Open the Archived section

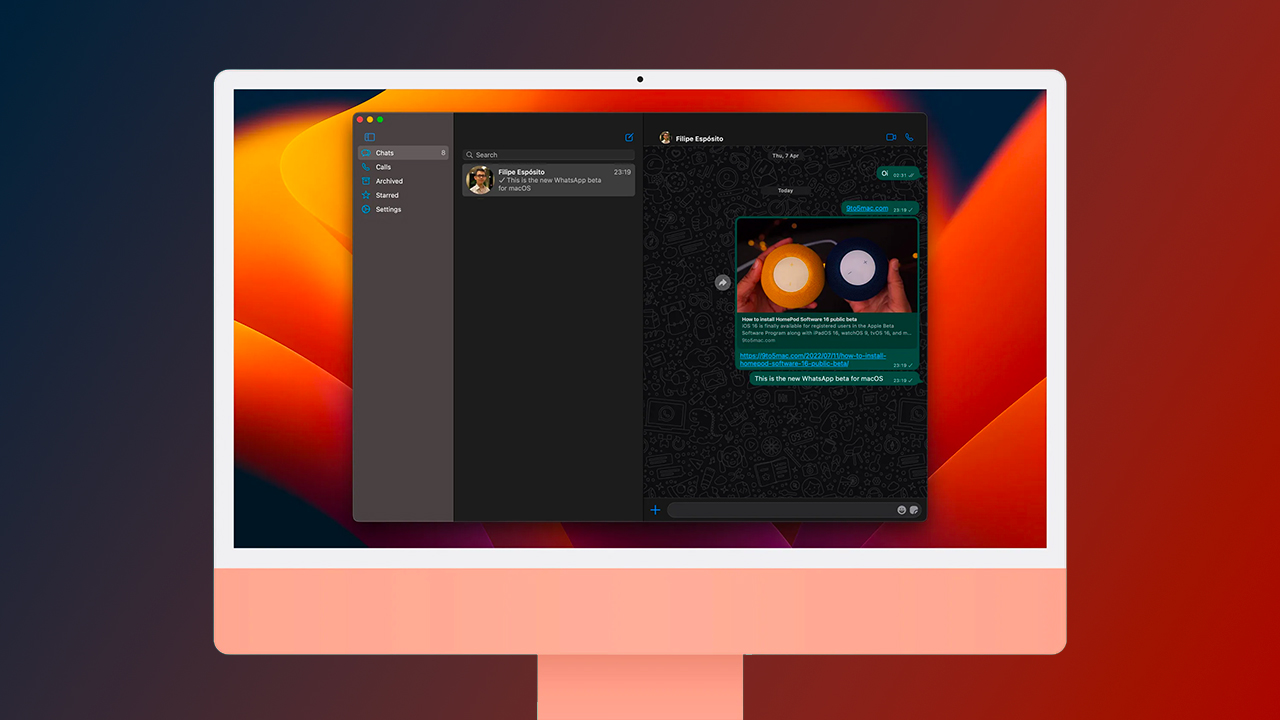pyautogui.click(x=403, y=181)
